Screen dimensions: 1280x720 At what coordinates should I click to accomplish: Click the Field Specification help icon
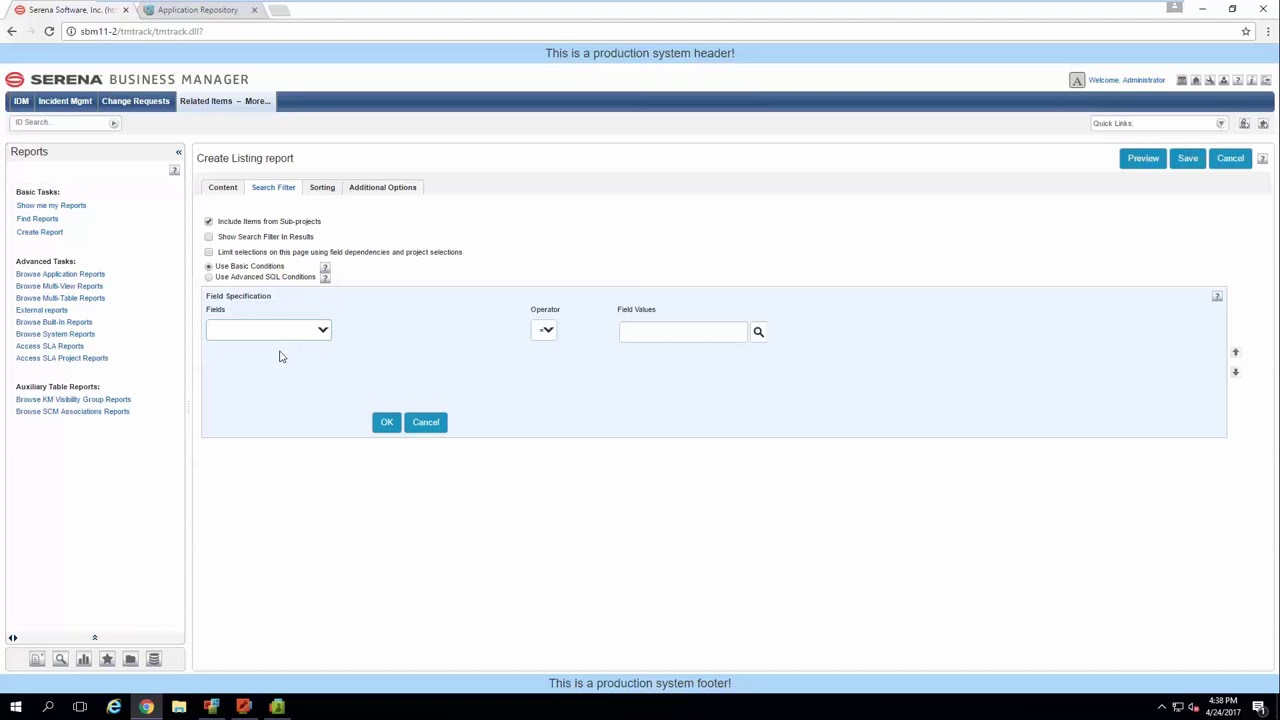[1217, 296]
